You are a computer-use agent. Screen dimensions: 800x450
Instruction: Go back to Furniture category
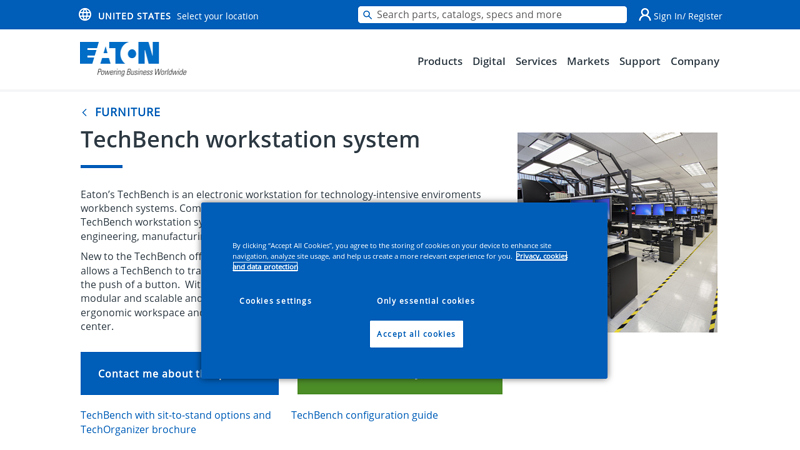(x=128, y=112)
